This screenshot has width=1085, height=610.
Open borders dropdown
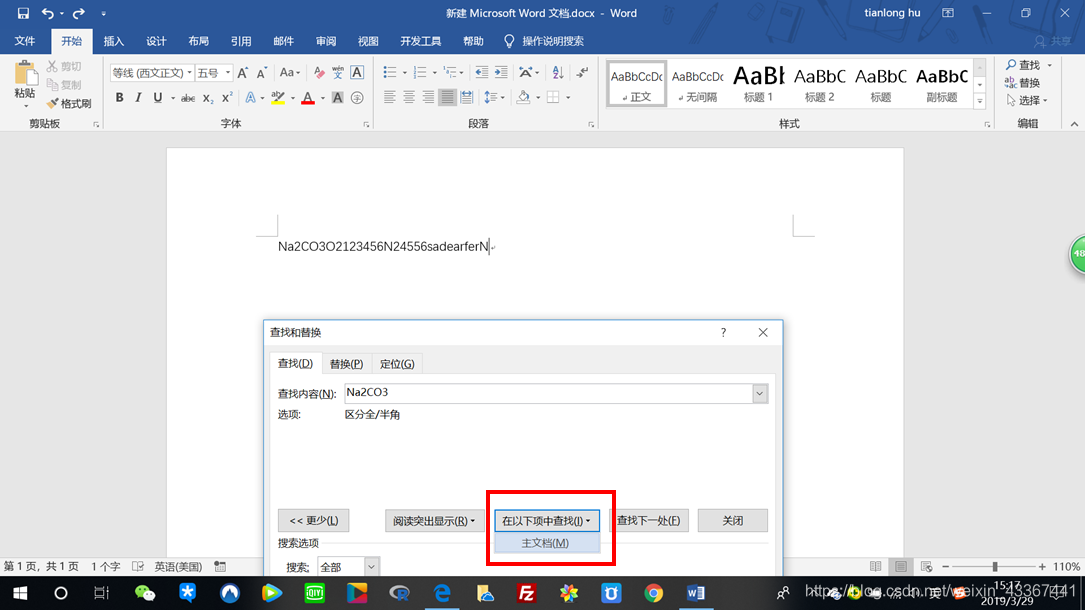coord(568,98)
